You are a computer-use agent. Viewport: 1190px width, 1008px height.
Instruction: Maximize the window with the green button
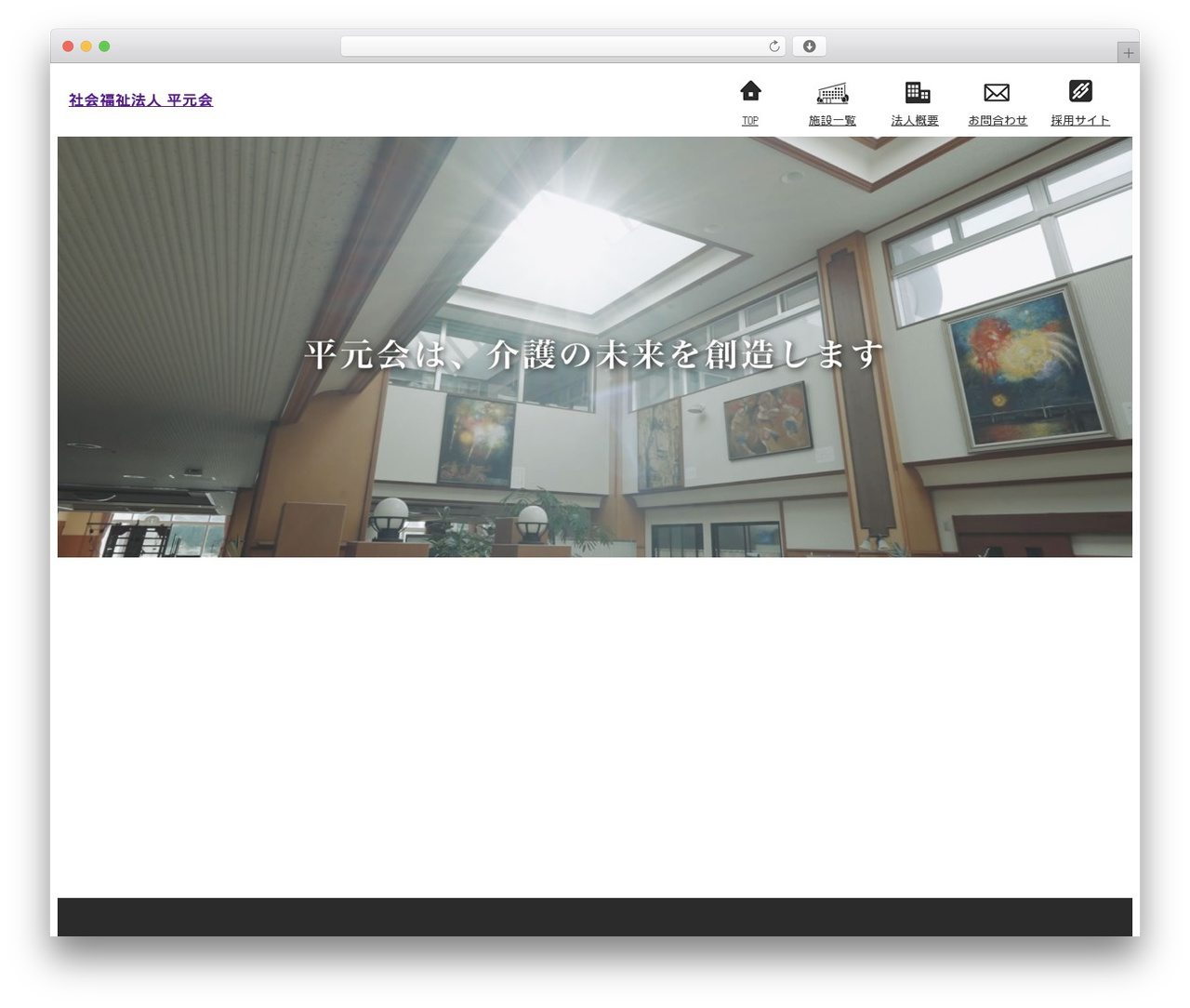[x=104, y=46]
